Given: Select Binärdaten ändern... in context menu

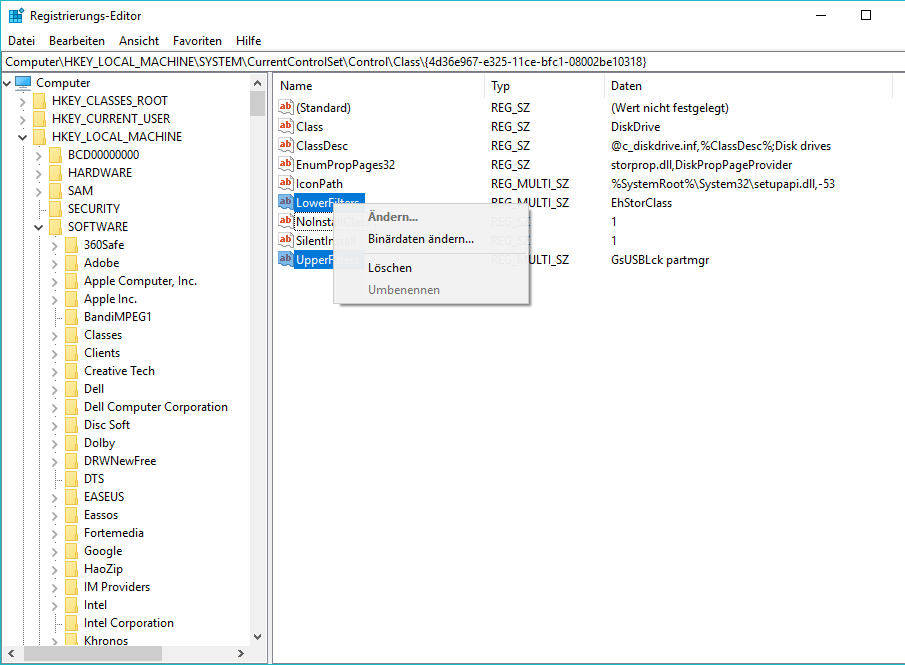Looking at the screenshot, I should click(420, 239).
